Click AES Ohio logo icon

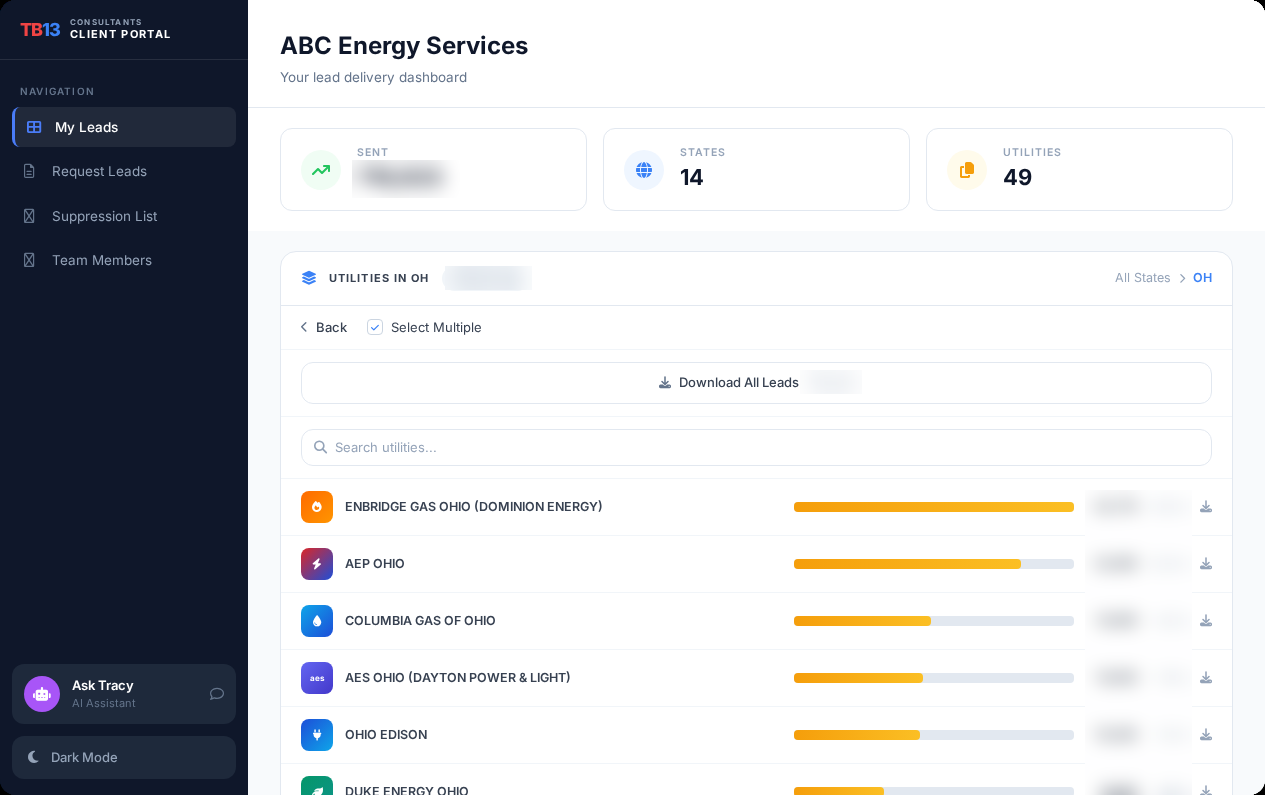point(317,678)
